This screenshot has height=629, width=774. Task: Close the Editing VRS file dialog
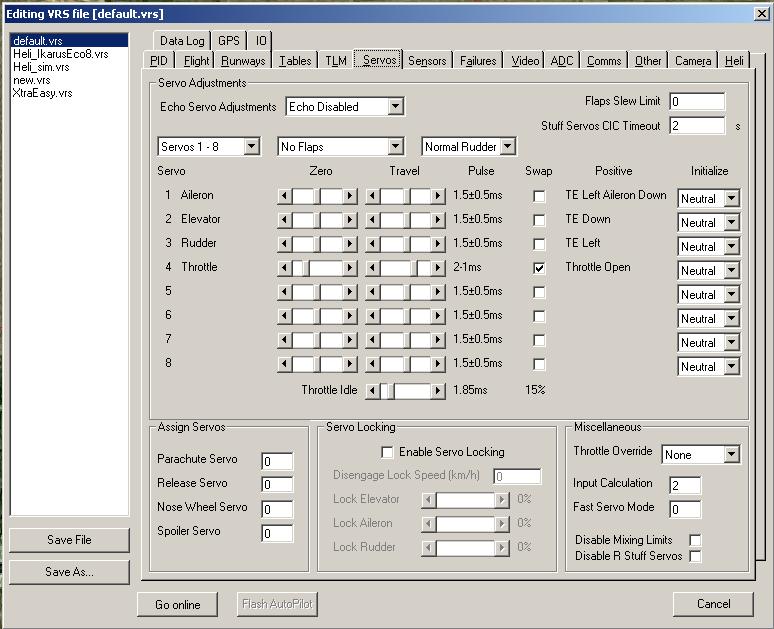point(762,13)
